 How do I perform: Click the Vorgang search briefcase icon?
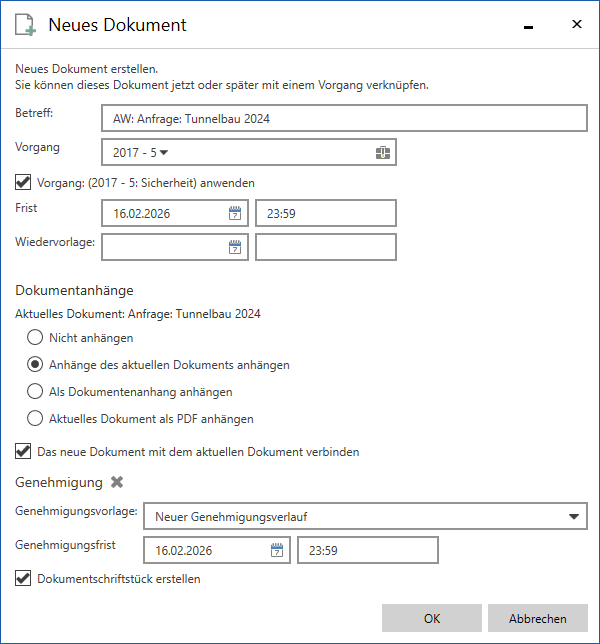[x=383, y=153]
